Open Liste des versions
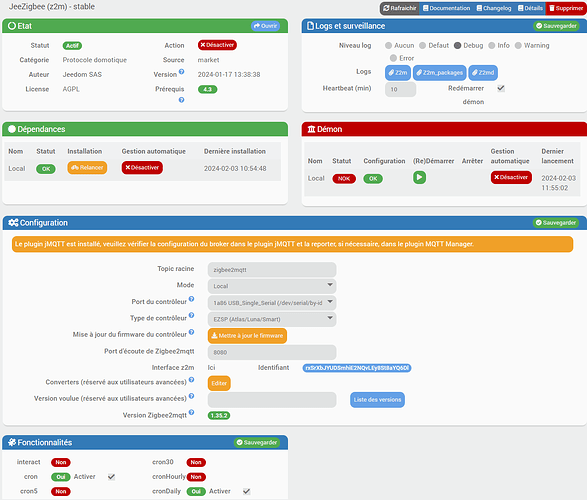 tap(377, 400)
